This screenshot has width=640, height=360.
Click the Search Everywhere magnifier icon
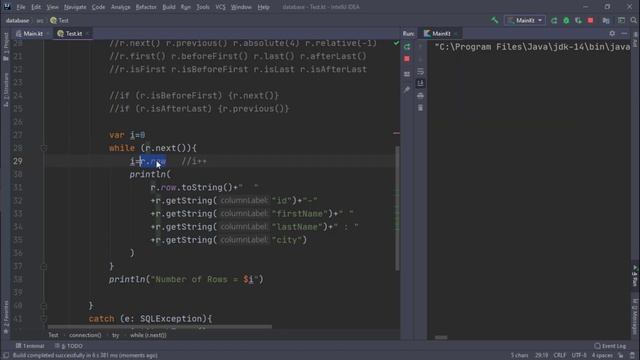tap(633, 20)
